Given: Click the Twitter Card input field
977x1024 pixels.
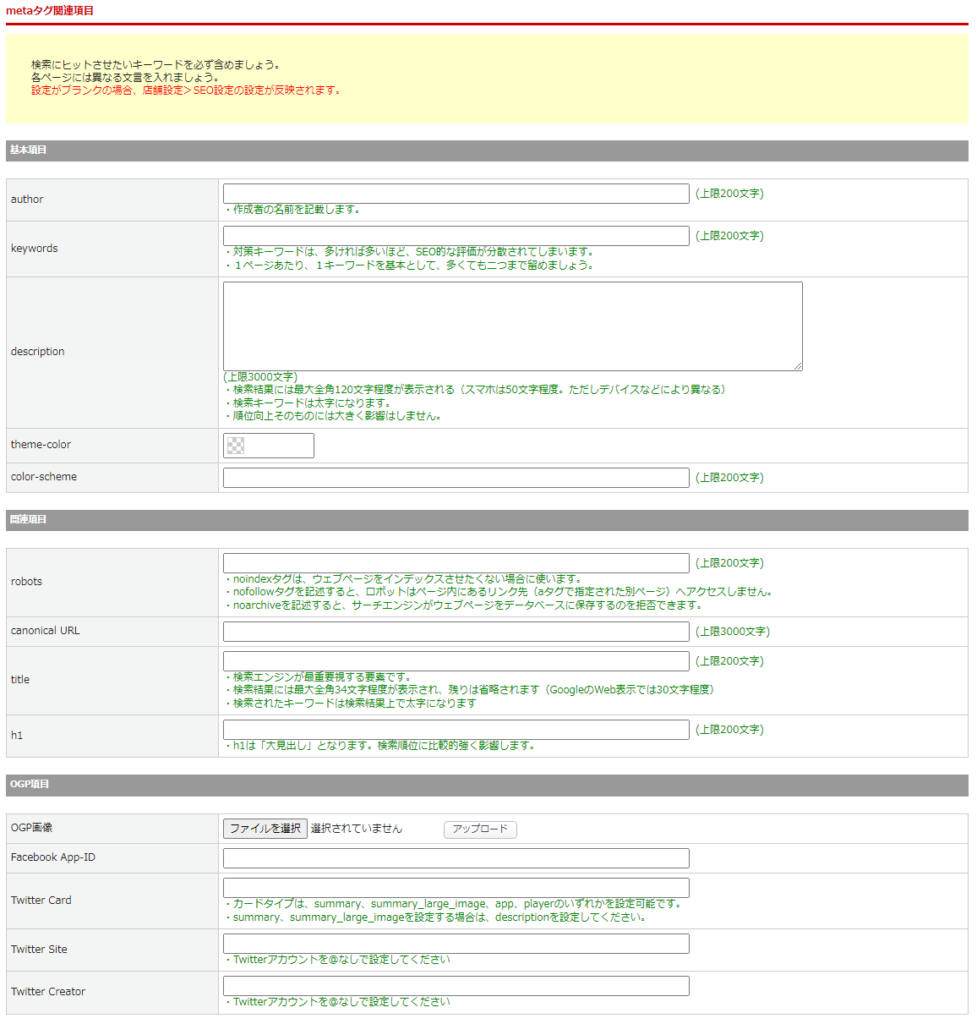Looking at the screenshot, I should 456,888.
